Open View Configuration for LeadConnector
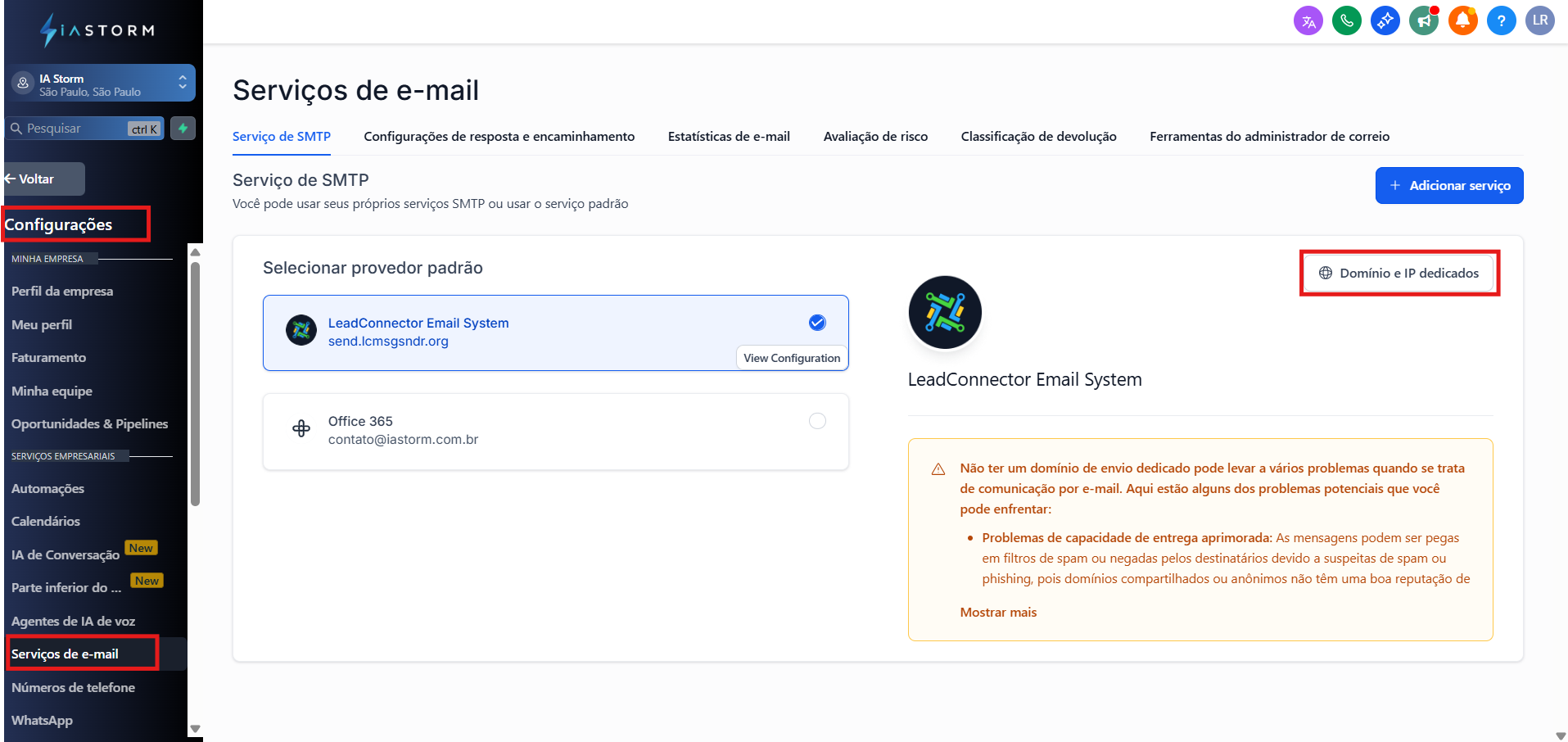The image size is (1568, 742). 792,359
